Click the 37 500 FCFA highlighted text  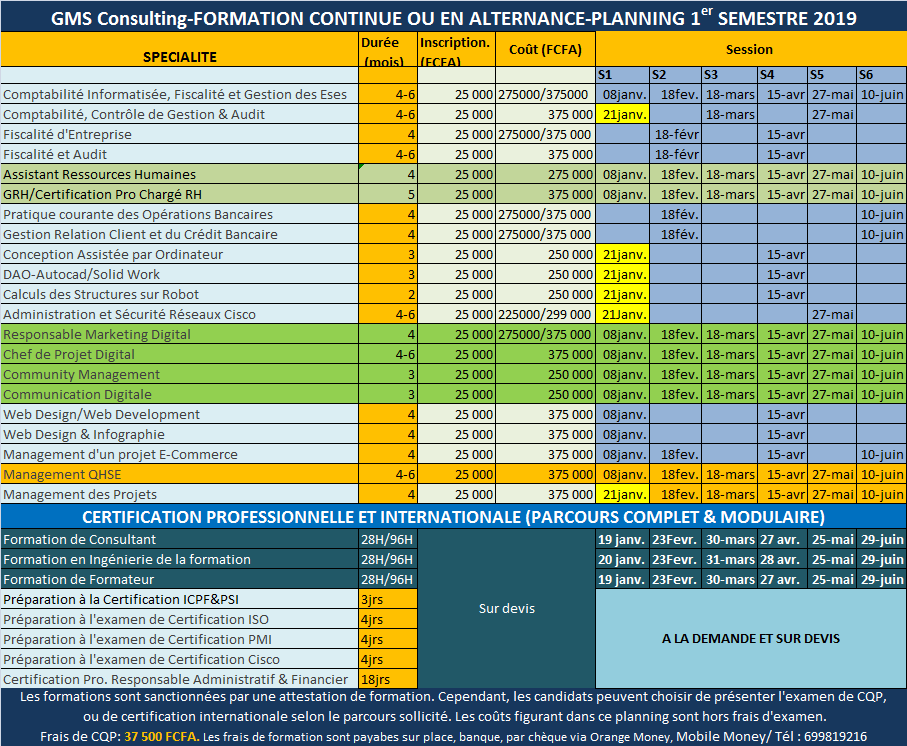pyautogui.click(x=161, y=737)
